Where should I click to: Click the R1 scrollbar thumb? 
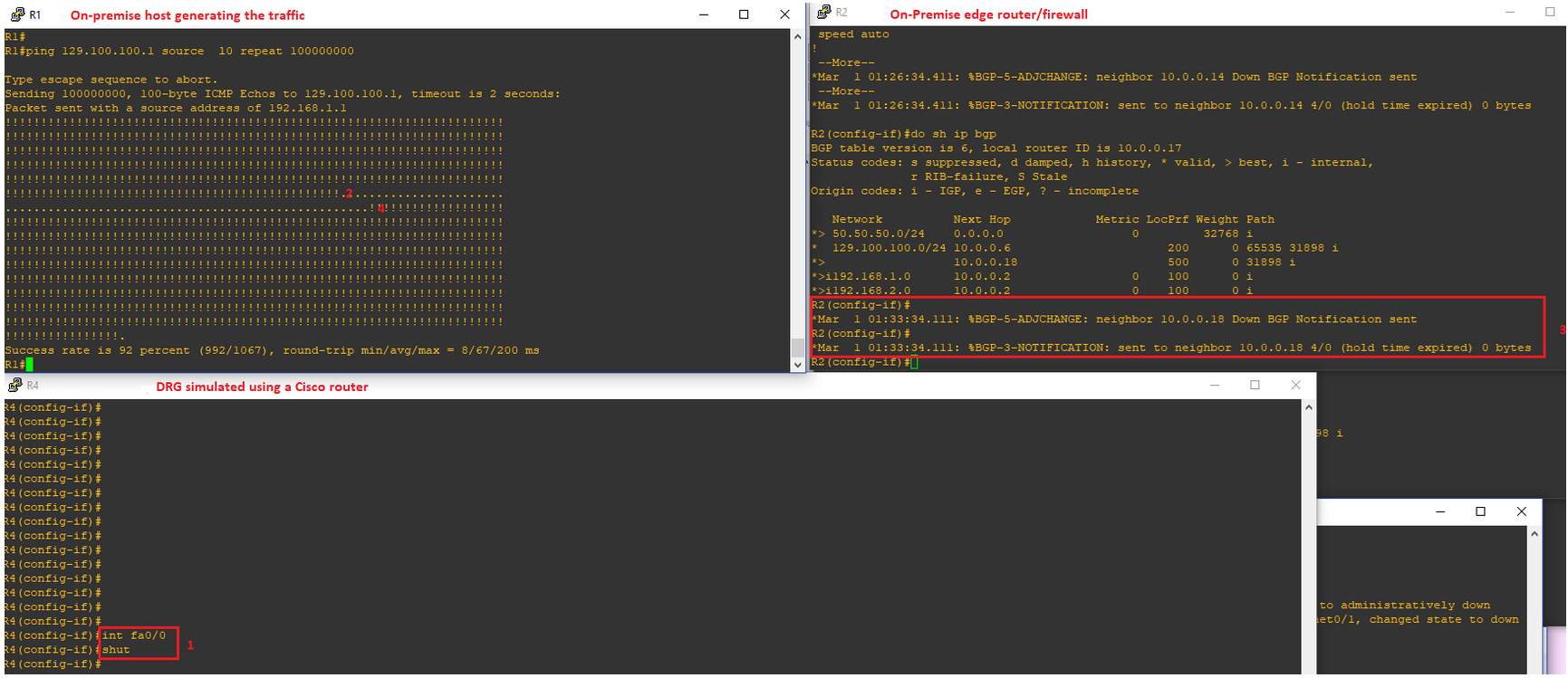[797, 348]
